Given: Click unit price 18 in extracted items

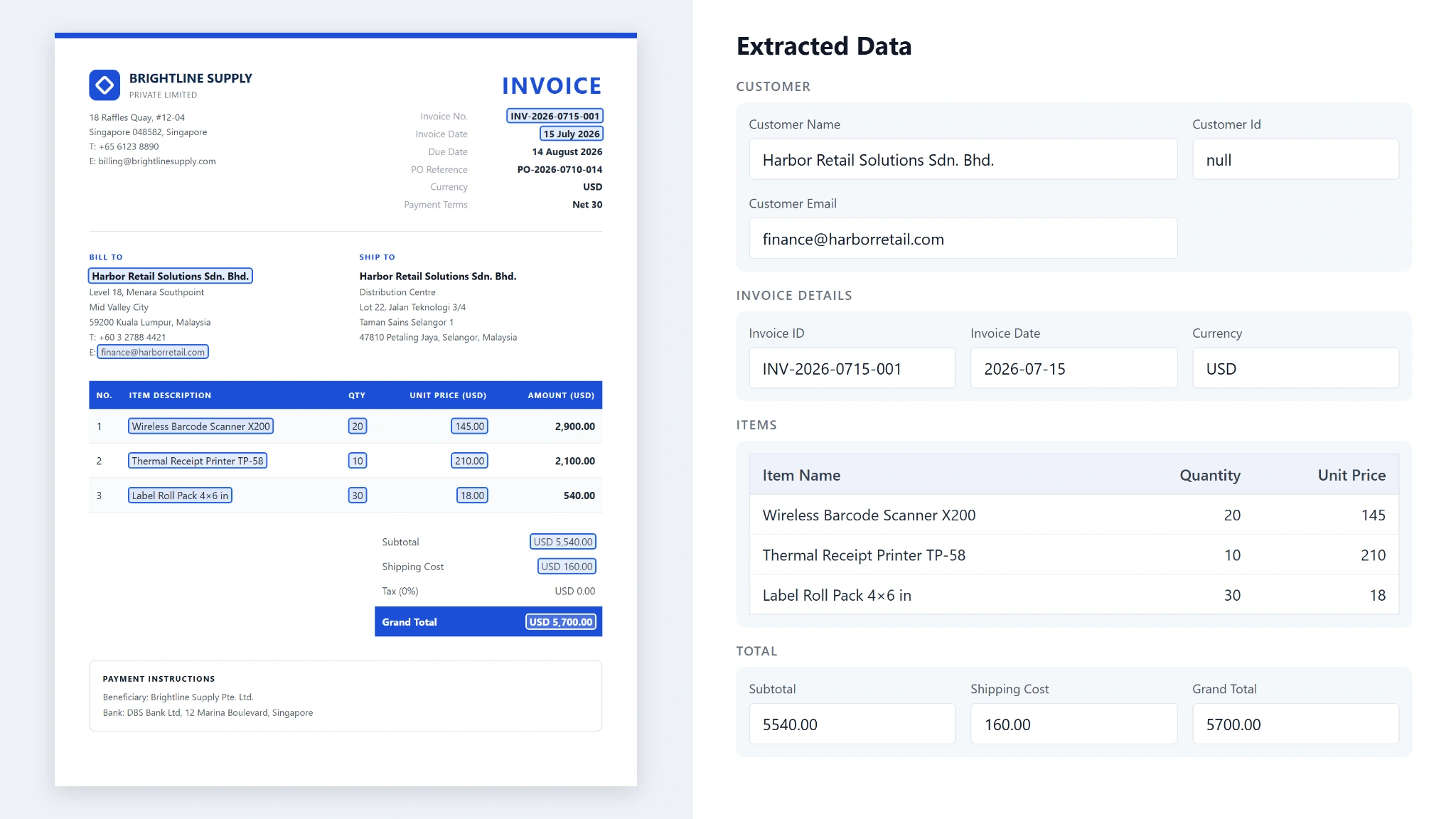Looking at the screenshot, I should tap(1377, 595).
